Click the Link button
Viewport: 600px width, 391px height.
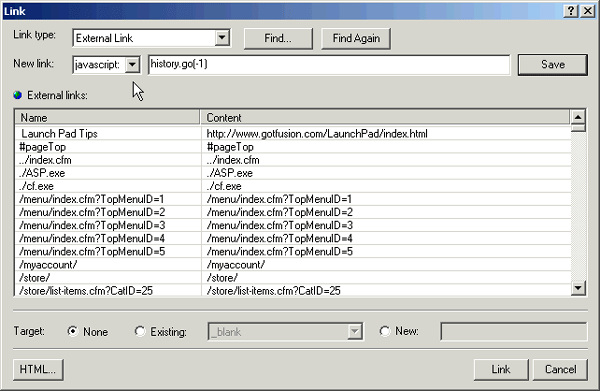(x=501, y=369)
